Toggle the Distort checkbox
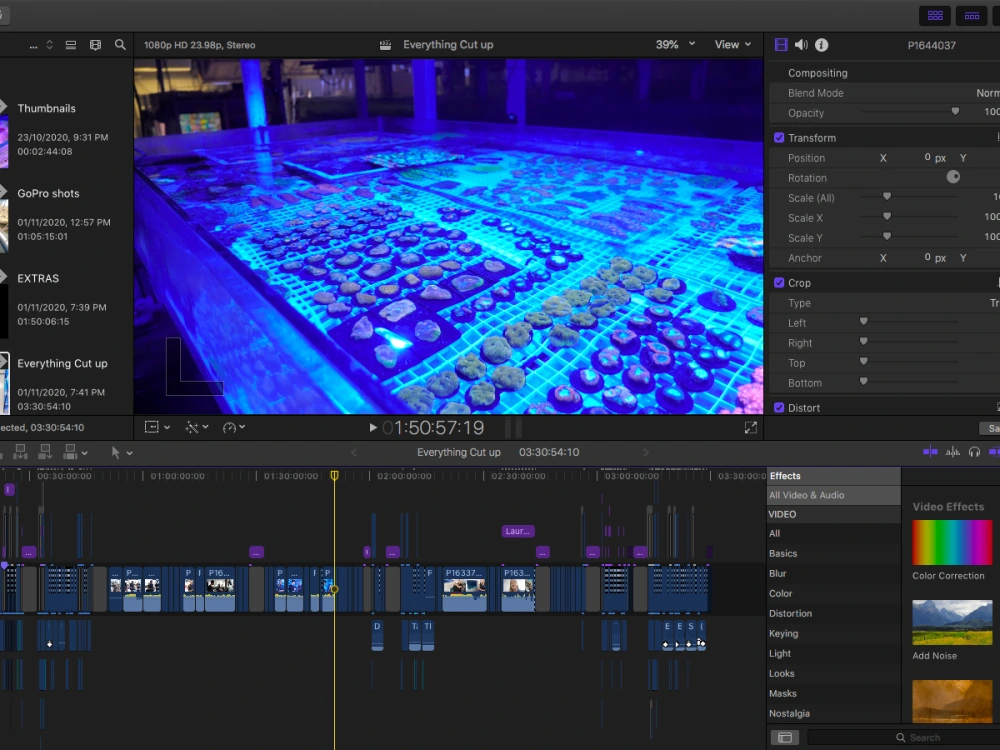The height and width of the screenshot is (750, 1000). pos(779,408)
